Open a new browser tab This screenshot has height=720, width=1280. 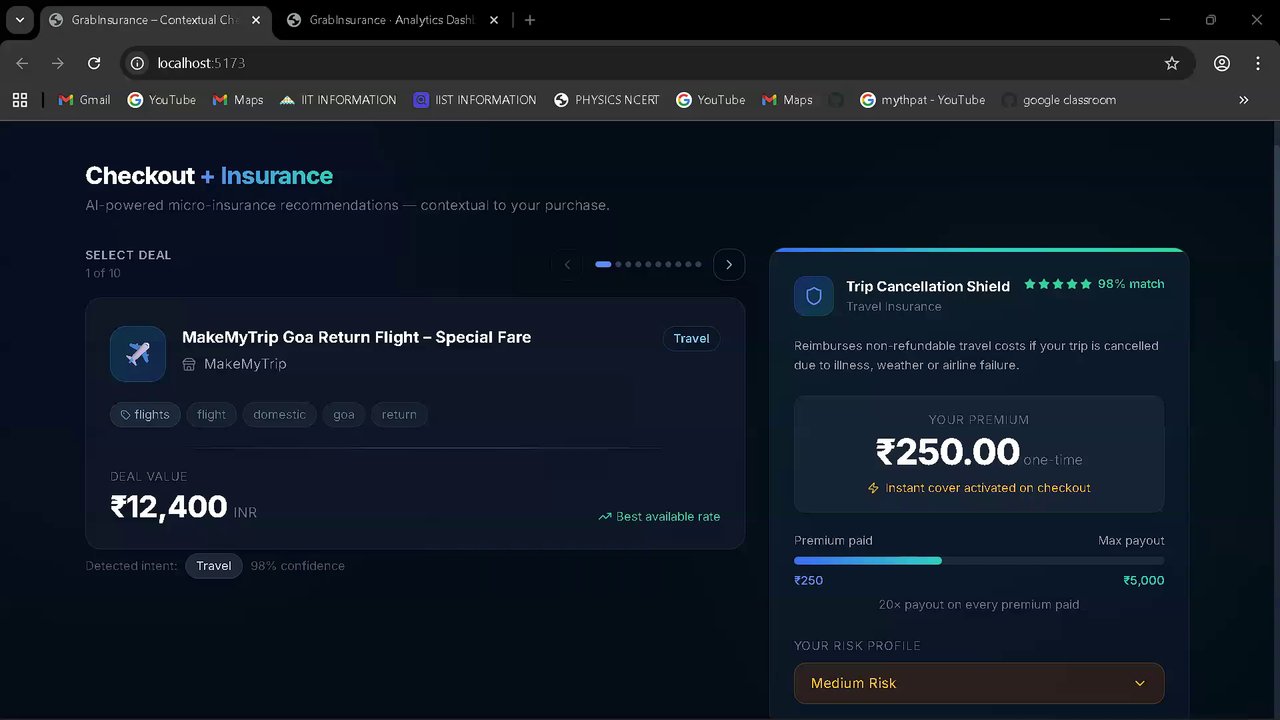click(530, 20)
